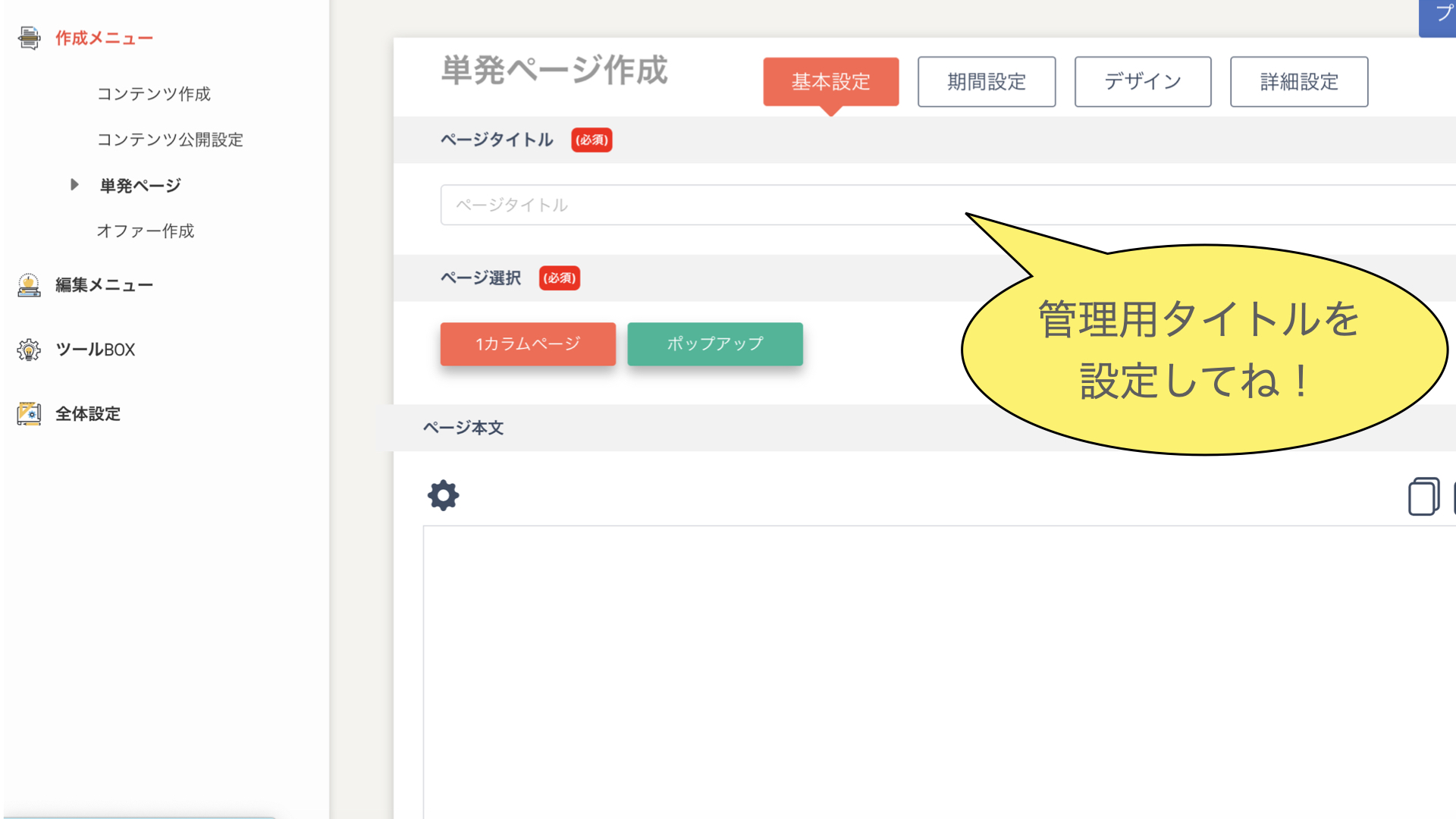Open the 詳細設定 tab
The image size is (1456, 819).
[x=1298, y=81]
